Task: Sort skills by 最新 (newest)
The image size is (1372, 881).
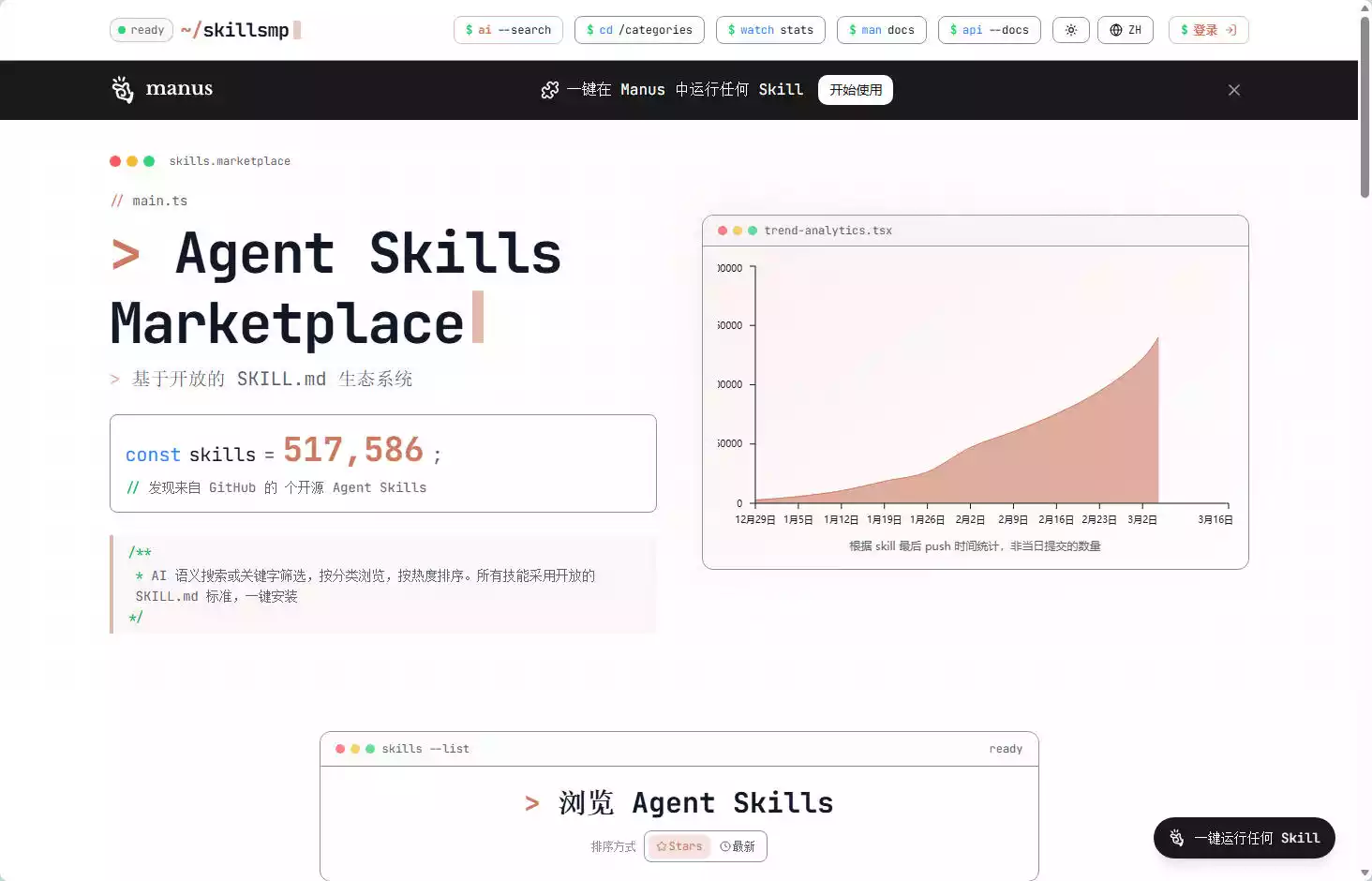Action: coord(738,846)
